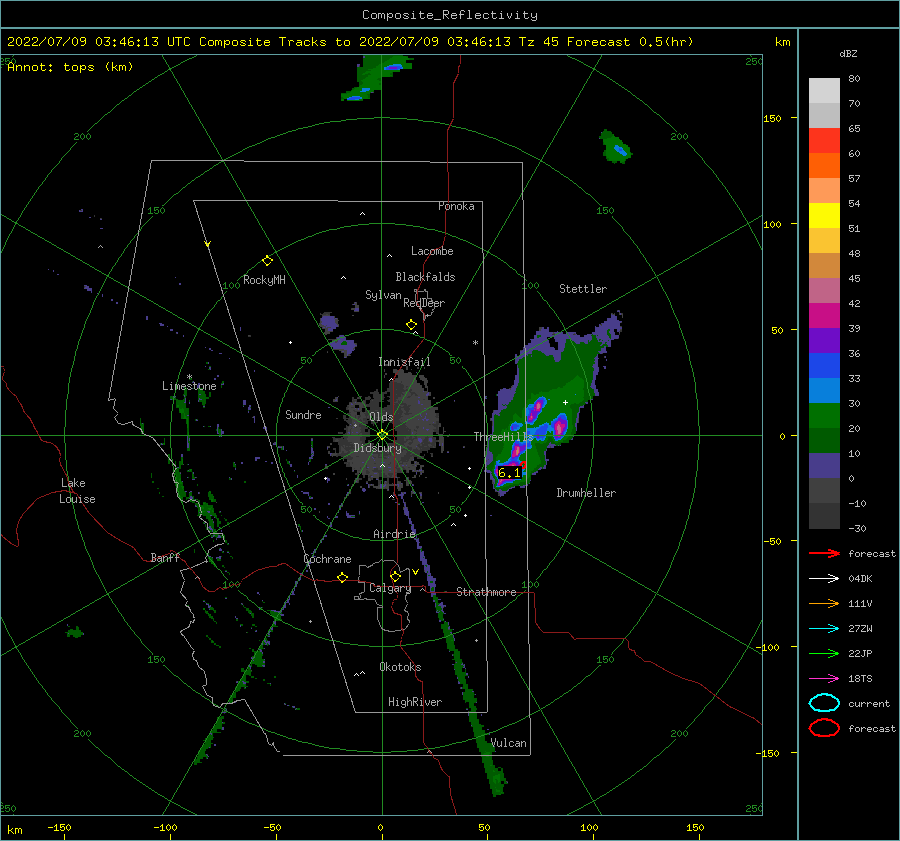The height and width of the screenshot is (841, 900).
Task: Click the Sylvan label
Action: click(x=383, y=295)
